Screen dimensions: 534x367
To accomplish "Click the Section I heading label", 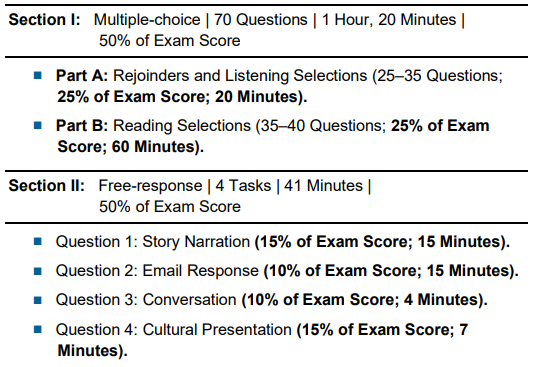I will 44,19.
